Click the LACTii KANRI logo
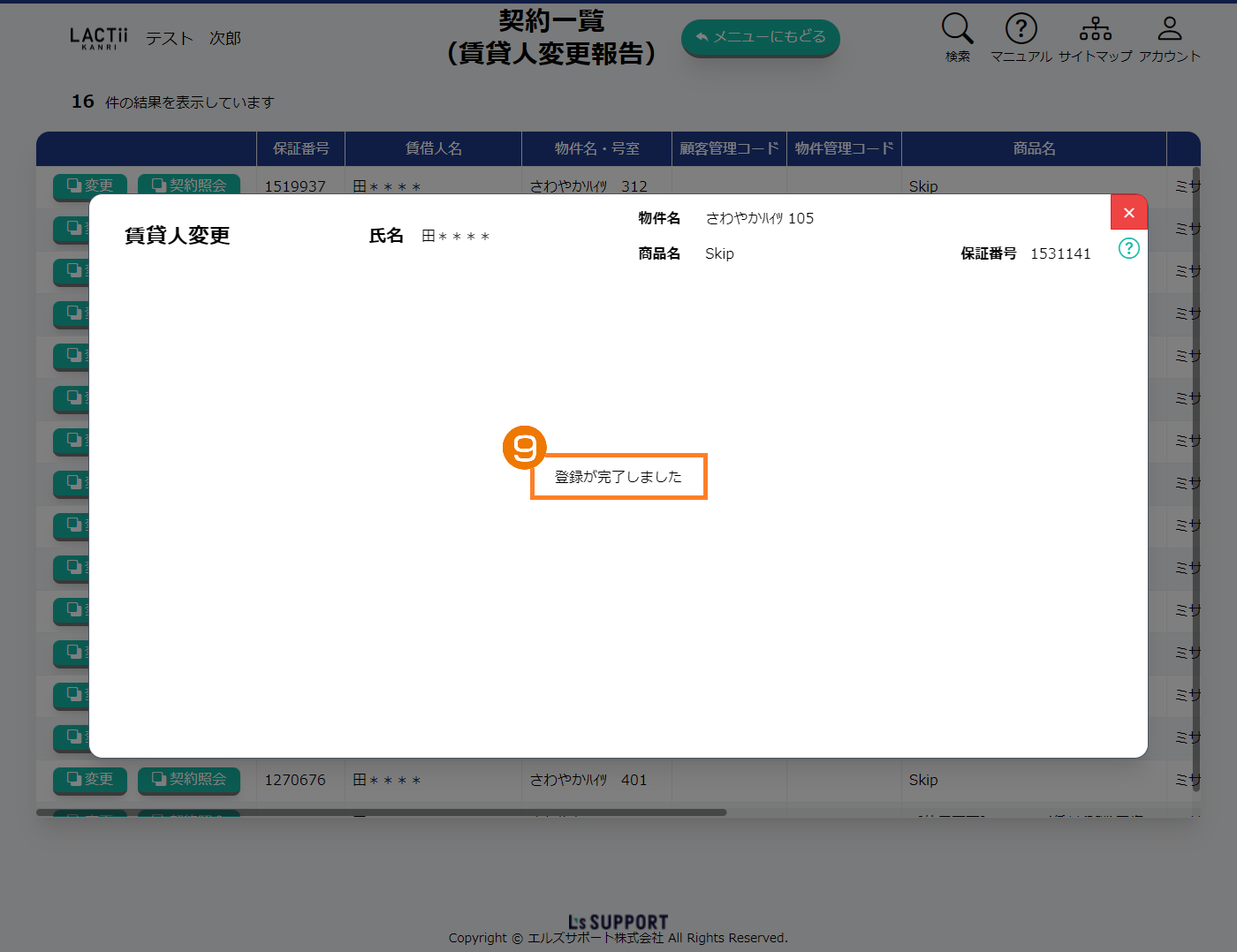Image resolution: width=1237 pixels, height=952 pixels. tap(99, 38)
